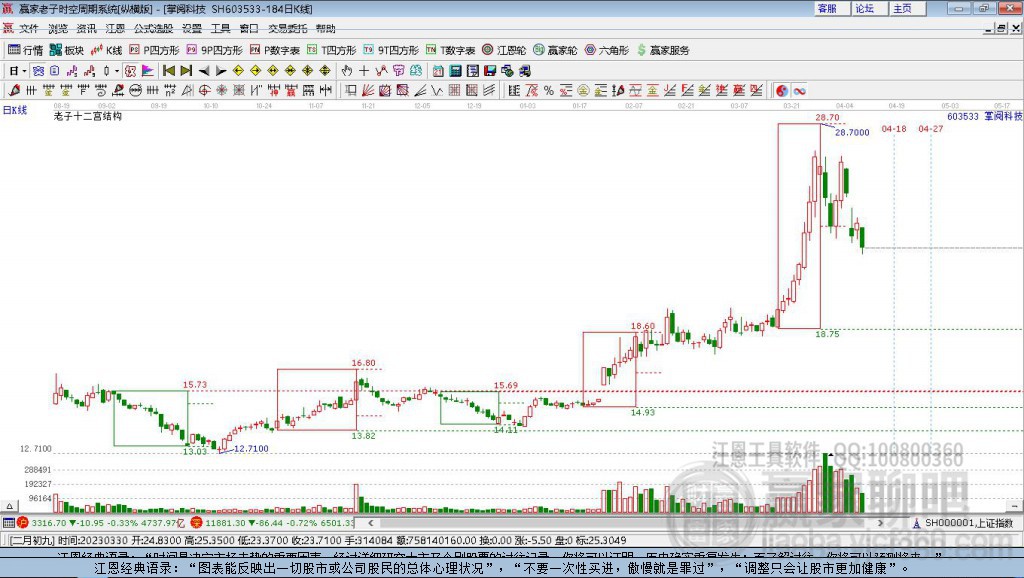Open the 浏览 menu
The height and width of the screenshot is (578, 1024).
[x=57, y=29]
